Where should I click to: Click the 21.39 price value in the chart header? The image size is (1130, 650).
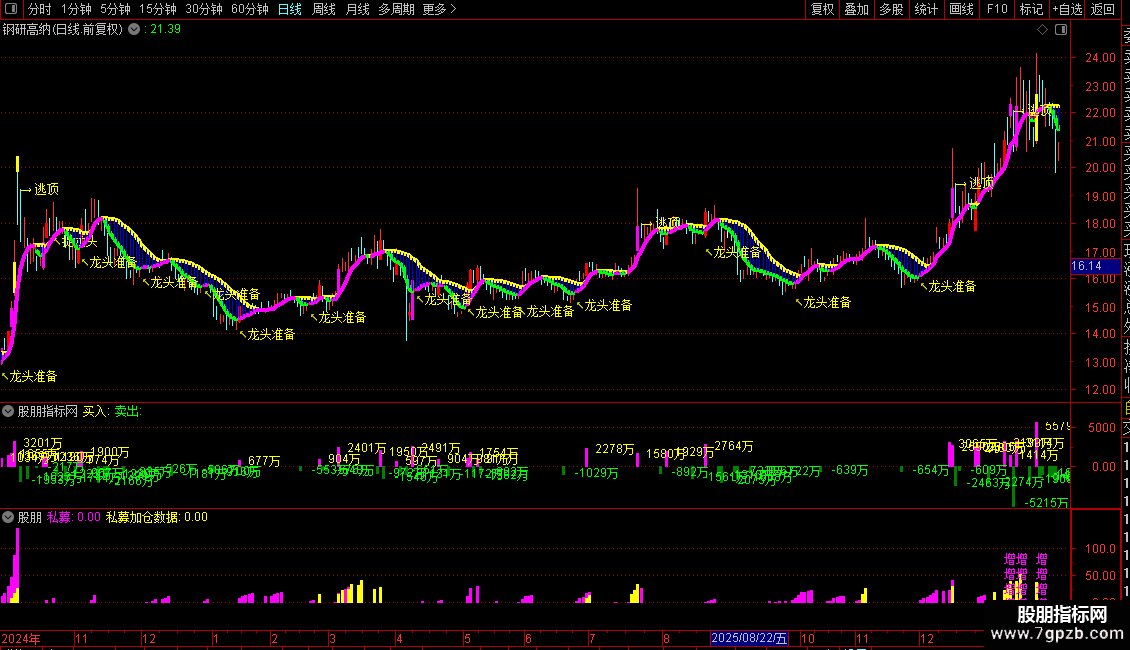pos(166,30)
